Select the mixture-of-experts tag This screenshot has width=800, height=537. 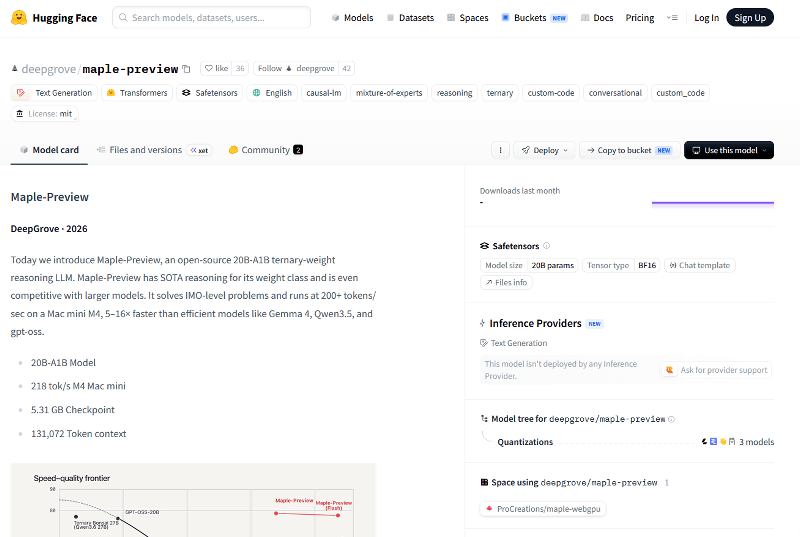[389, 93]
